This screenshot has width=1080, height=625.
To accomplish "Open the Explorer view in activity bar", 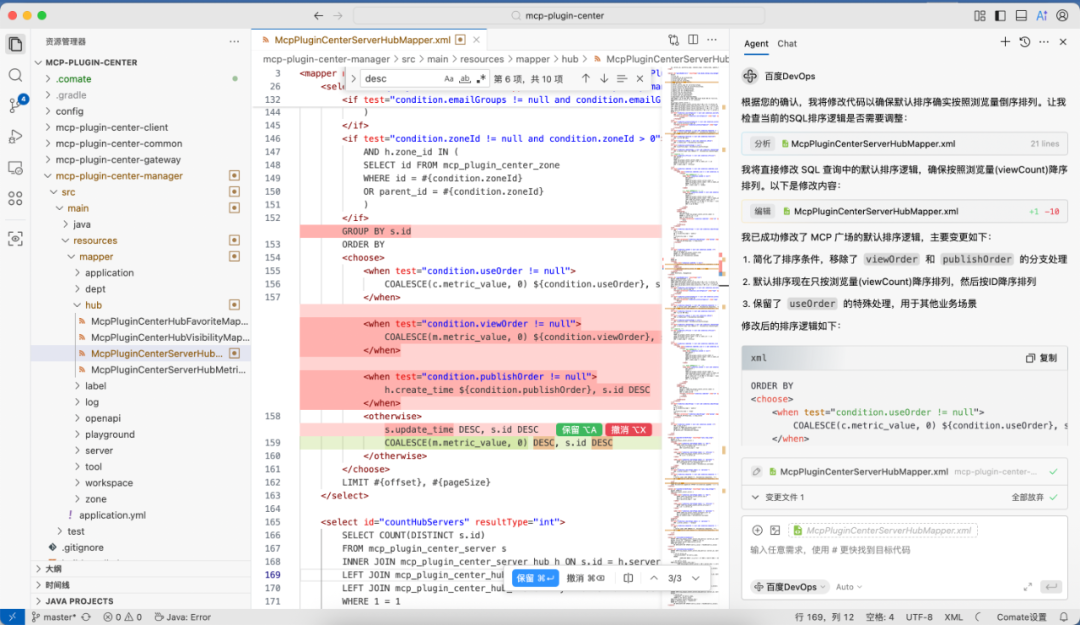I will click(15, 44).
